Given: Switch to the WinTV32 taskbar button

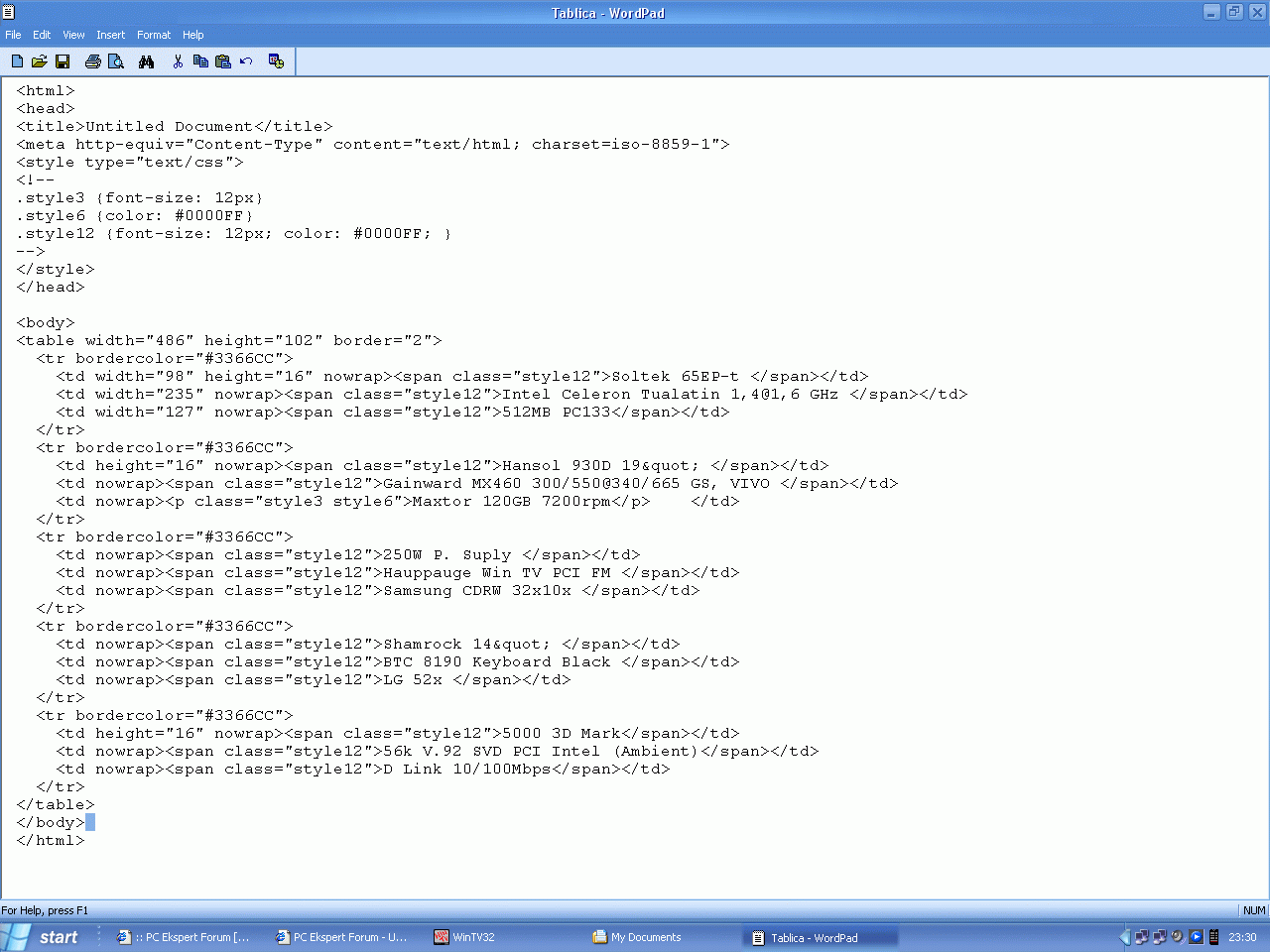Looking at the screenshot, I should point(501,937).
